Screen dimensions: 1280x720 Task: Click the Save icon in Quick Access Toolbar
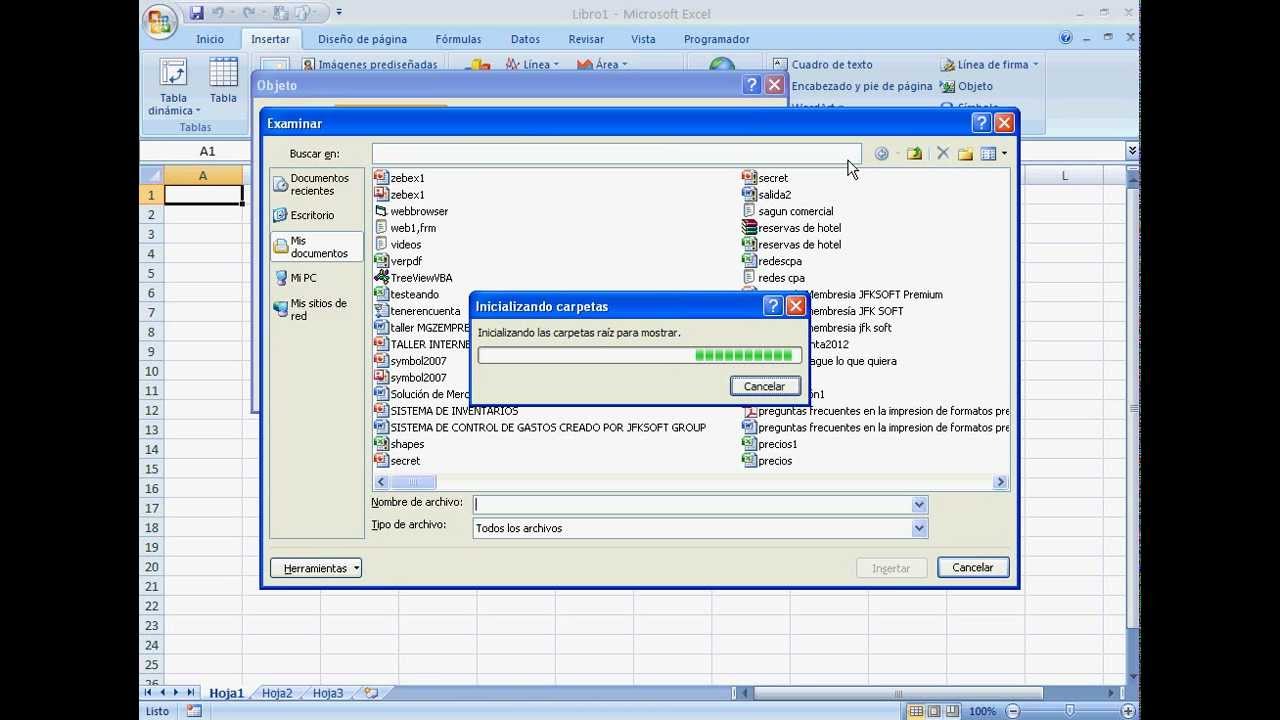197,13
